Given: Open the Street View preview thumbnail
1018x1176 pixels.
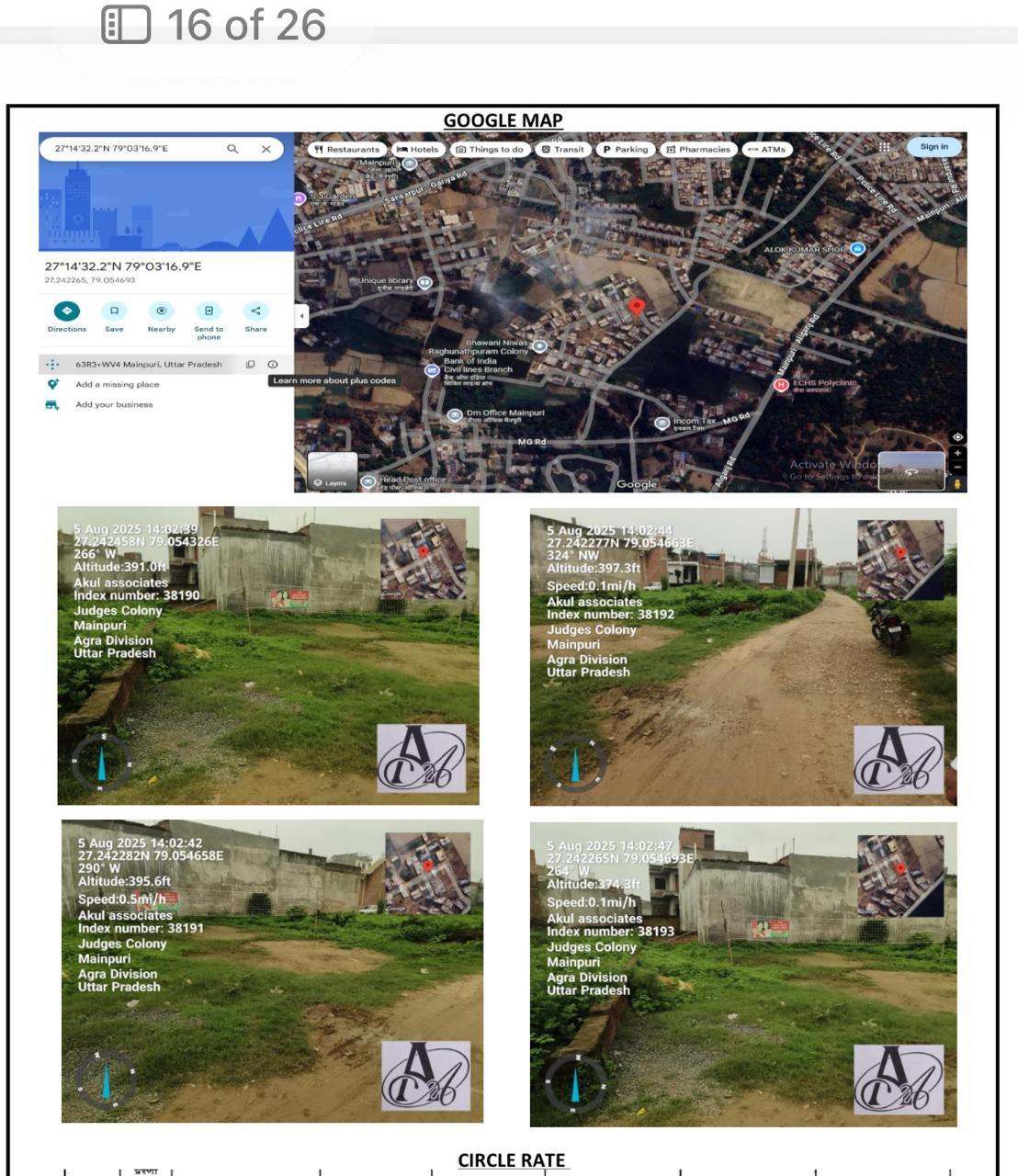Looking at the screenshot, I should point(911,470).
